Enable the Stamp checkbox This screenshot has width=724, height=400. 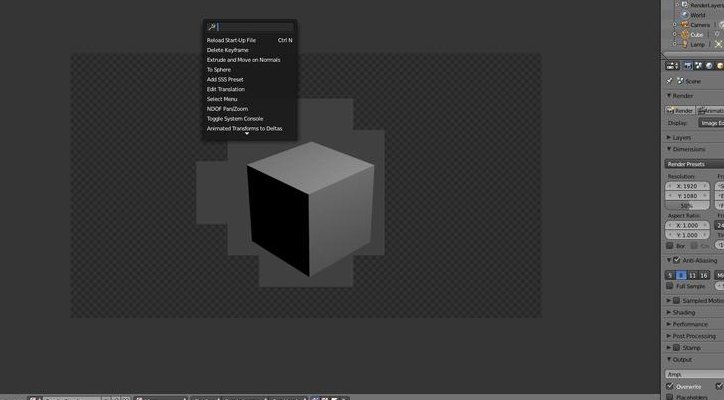677,348
